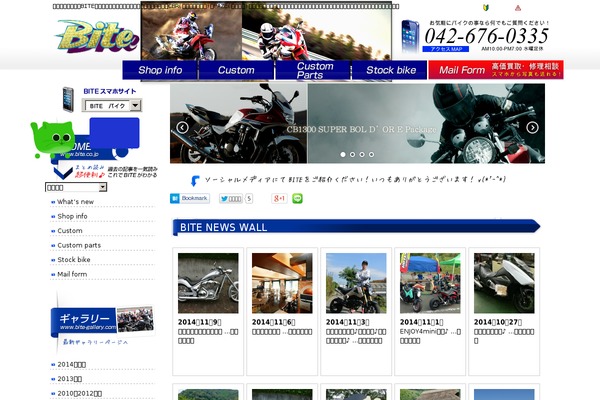Open the 2010-2012 gallery archive link
The width and height of the screenshot is (600, 400).
tap(80, 393)
